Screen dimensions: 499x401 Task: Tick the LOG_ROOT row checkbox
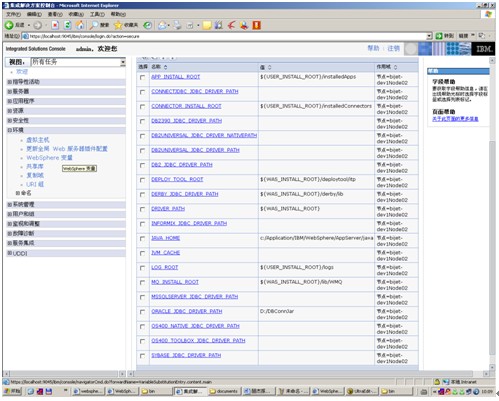point(143,268)
